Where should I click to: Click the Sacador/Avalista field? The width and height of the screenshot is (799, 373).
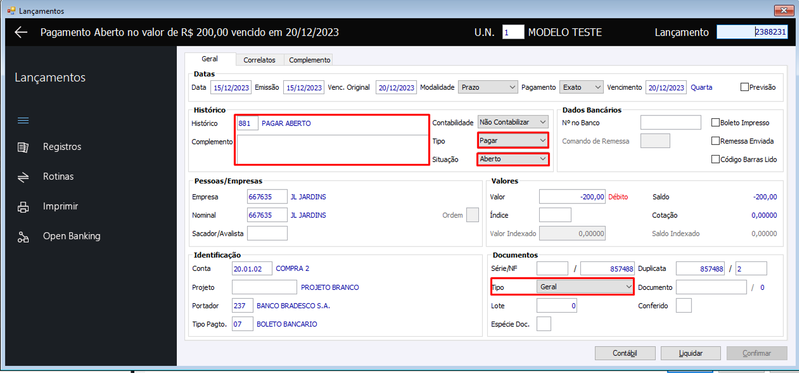[267, 233]
